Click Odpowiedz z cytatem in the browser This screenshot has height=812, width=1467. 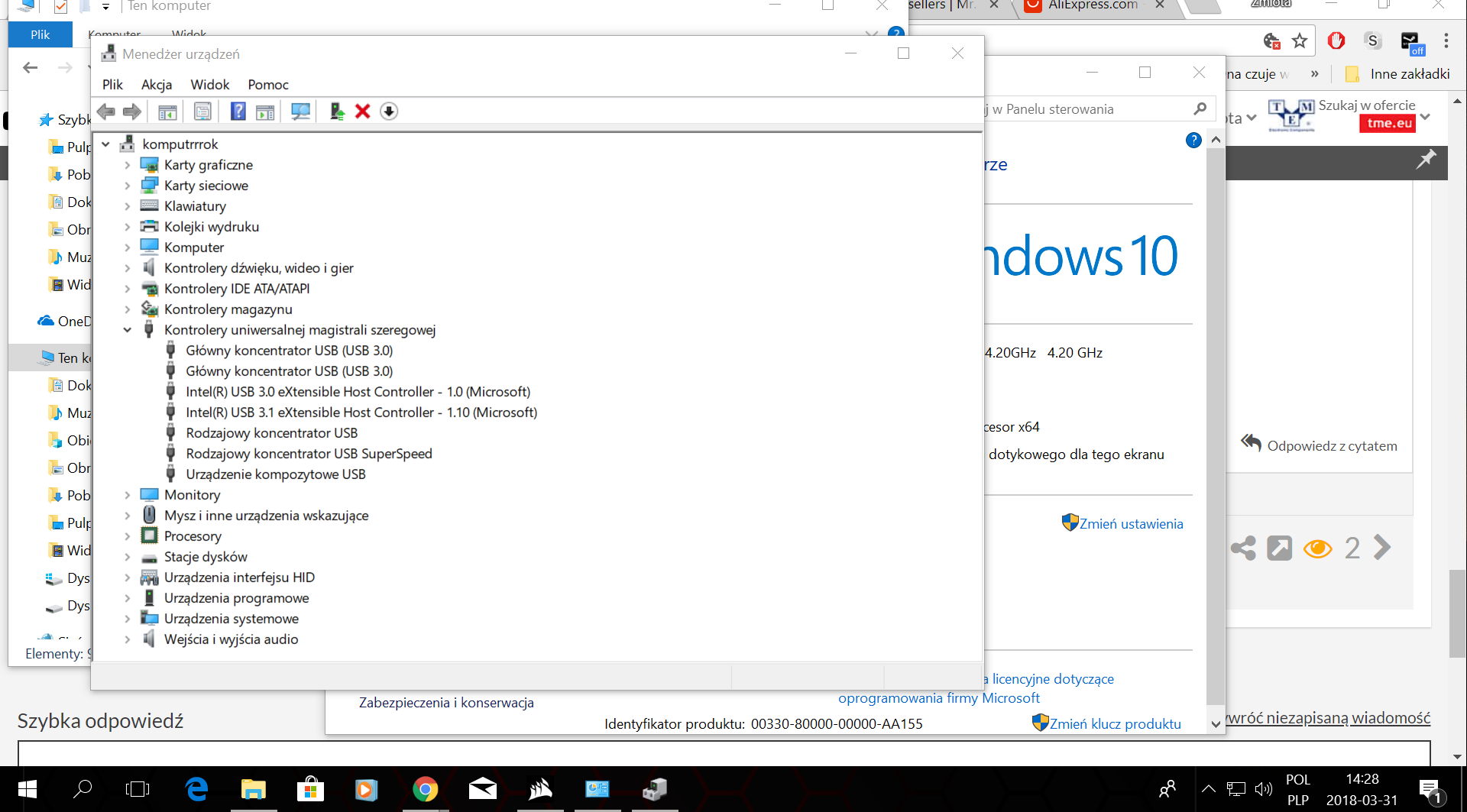coord(1332,446)
